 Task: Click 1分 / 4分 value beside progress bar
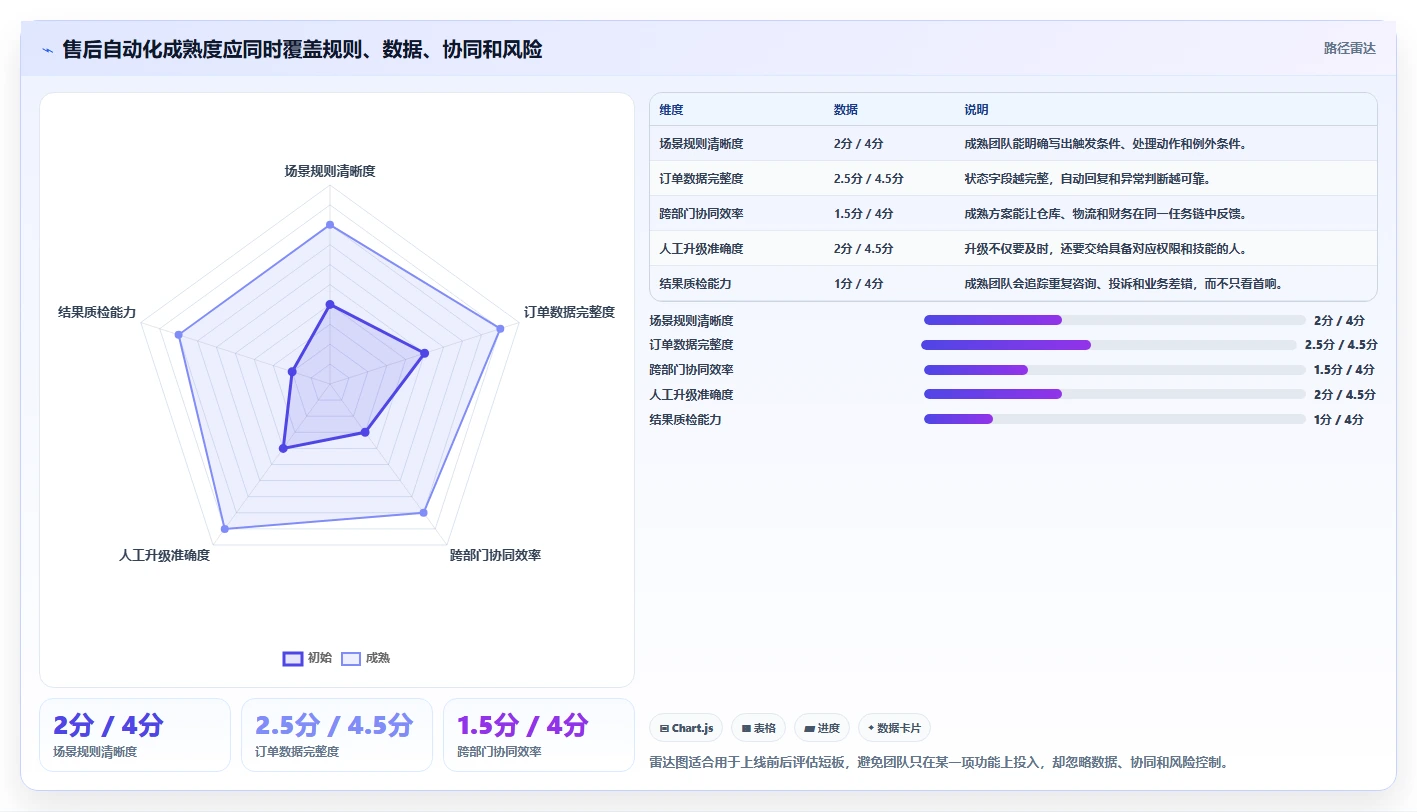tap(1339, 419)
